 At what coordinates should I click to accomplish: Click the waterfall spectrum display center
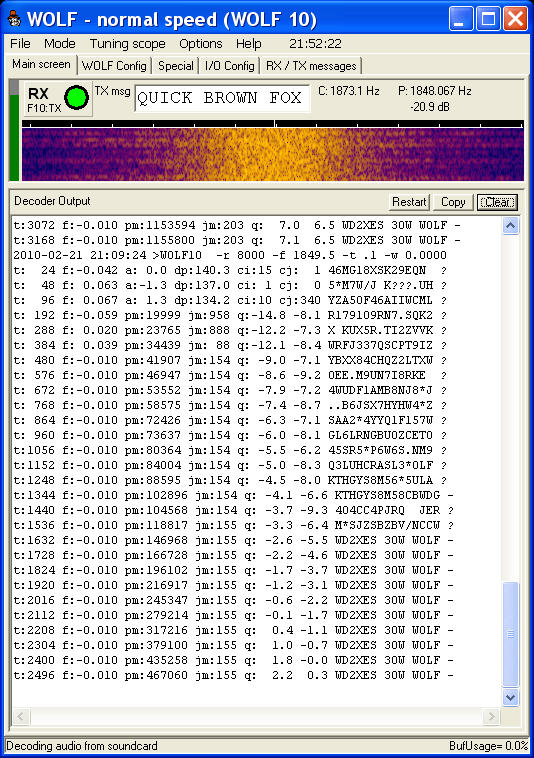coord(273,154)
